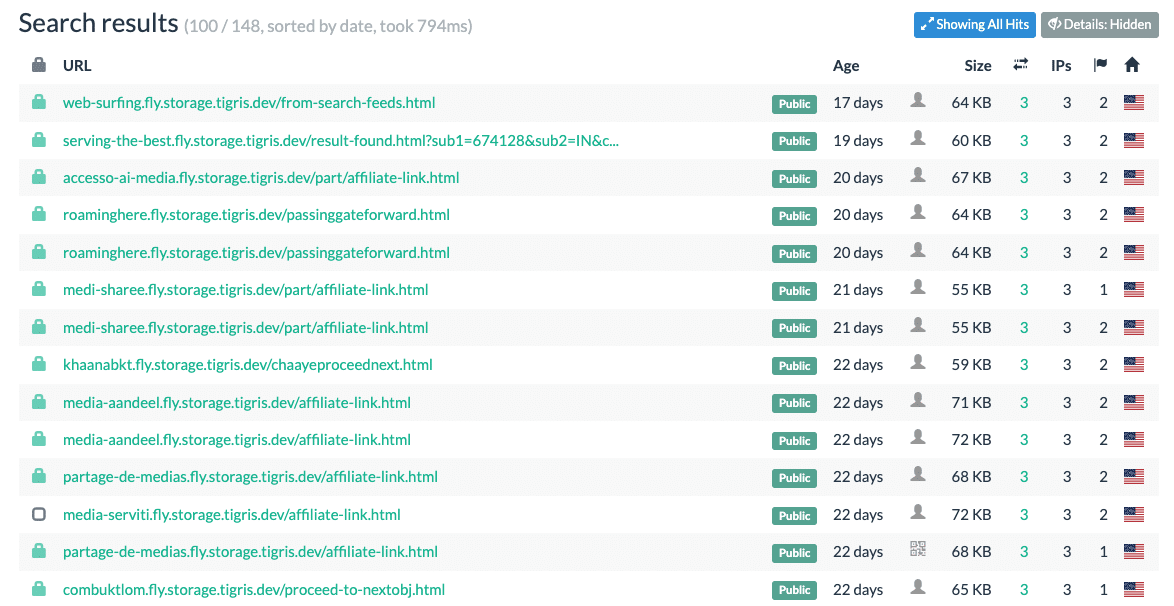
Task: Open serving-the-best result-found.html link
Action: point(341,140)
